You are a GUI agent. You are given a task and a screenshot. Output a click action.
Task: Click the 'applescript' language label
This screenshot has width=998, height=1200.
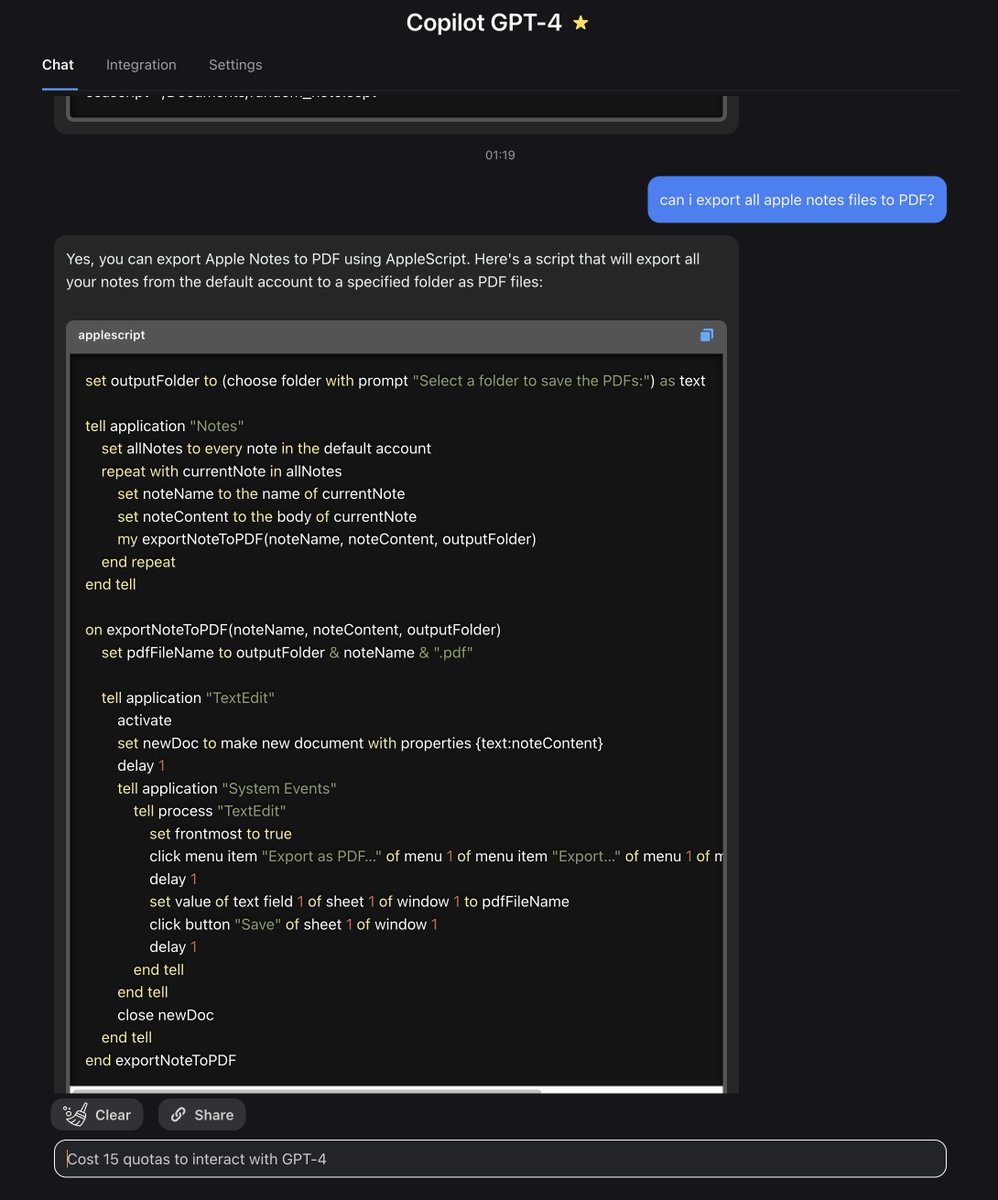click(112, 335)
